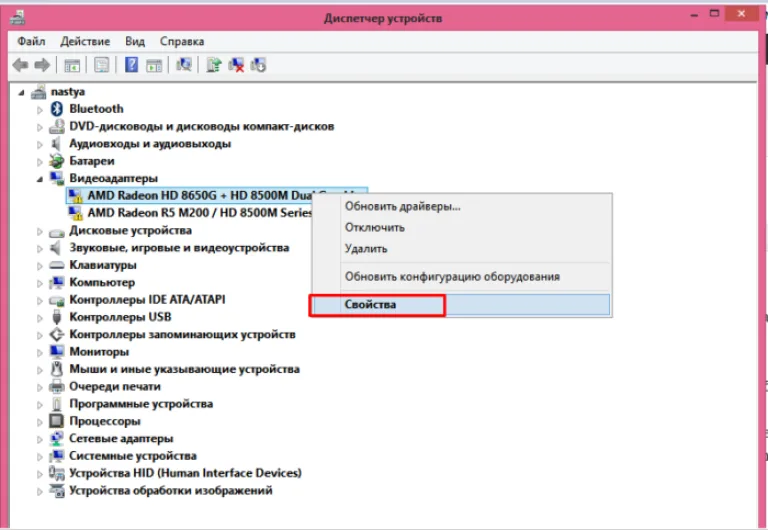
Task: Click the Update driver toolbar icon with green arrow
Action: point(214,65)
